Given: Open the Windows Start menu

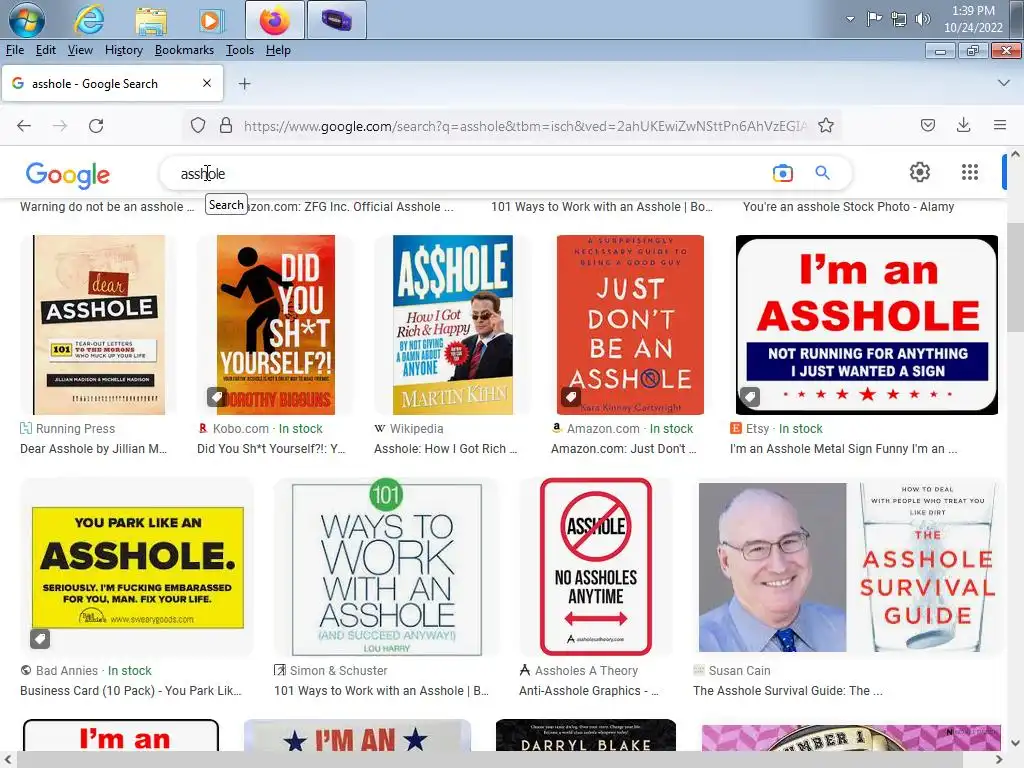Looking at the screenshot, I should click(x=27, y=20).
